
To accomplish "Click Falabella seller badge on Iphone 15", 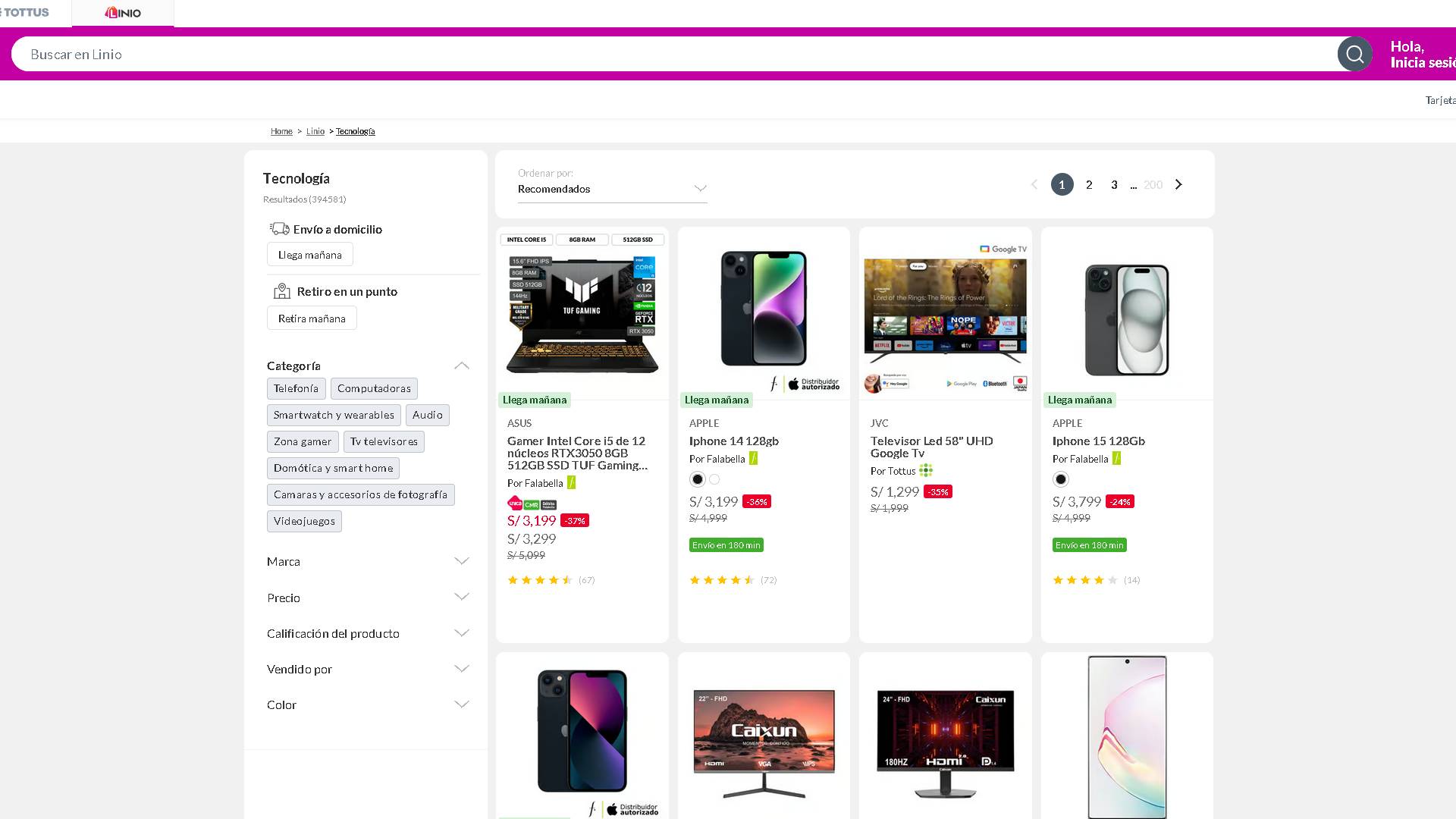I will point(1116,458).
